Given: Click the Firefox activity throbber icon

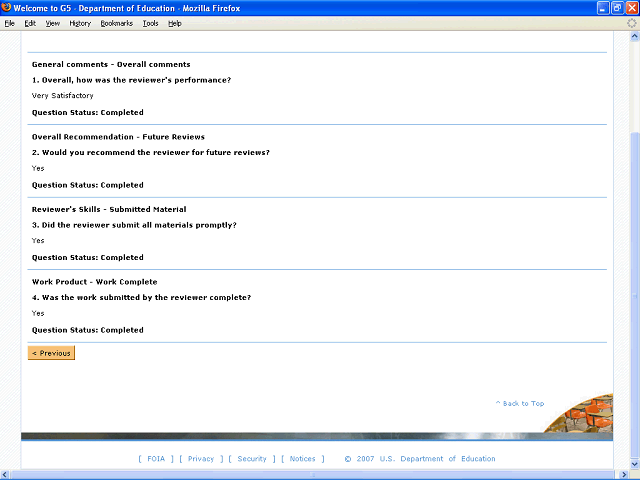Looking at the screenshot, I should (631, 23).
